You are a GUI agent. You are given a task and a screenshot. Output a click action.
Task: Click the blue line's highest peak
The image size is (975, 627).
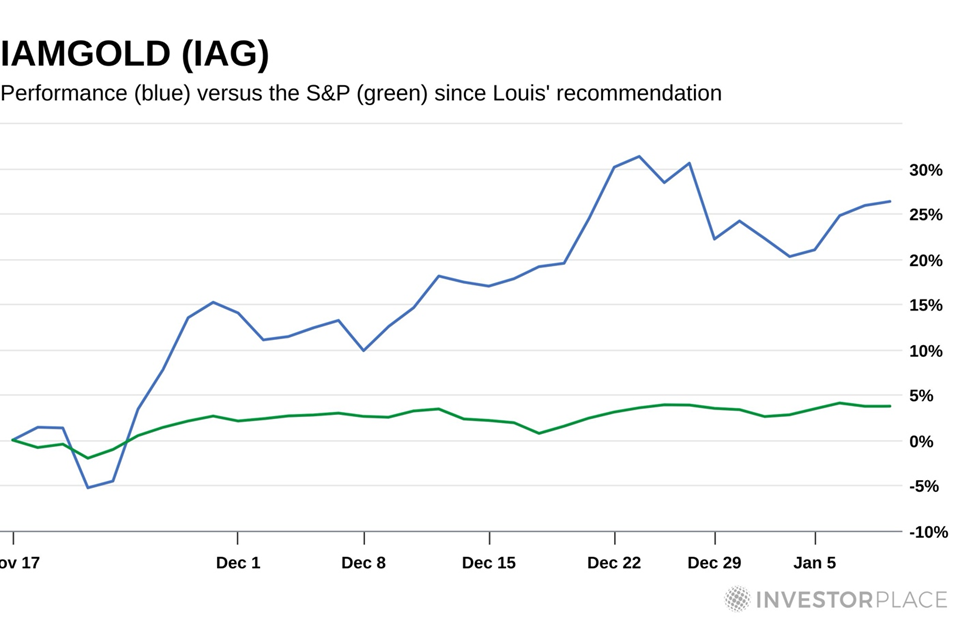click(x=639, y=156)
